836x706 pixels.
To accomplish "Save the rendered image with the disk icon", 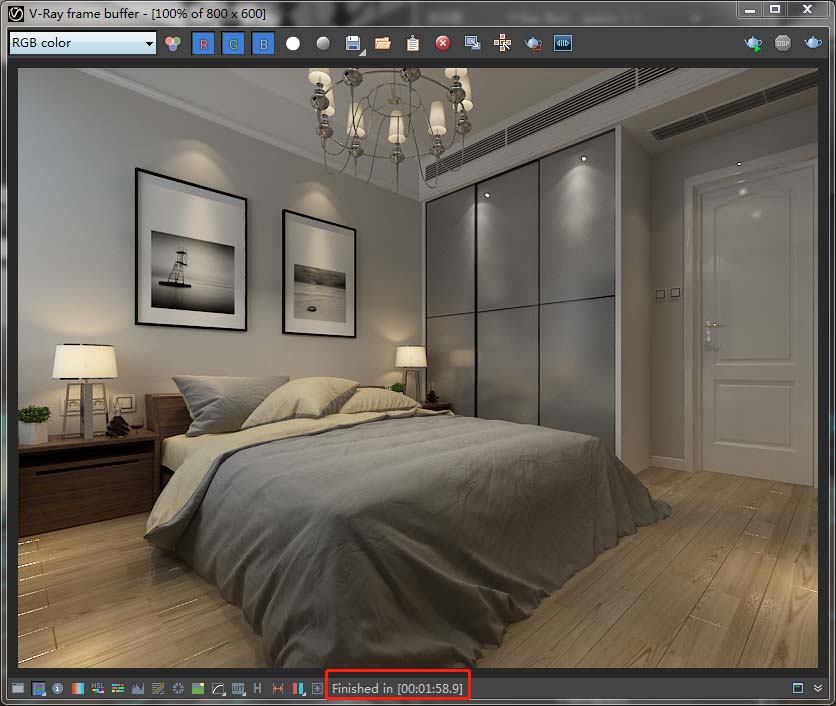I will click(x=353, y=44).
